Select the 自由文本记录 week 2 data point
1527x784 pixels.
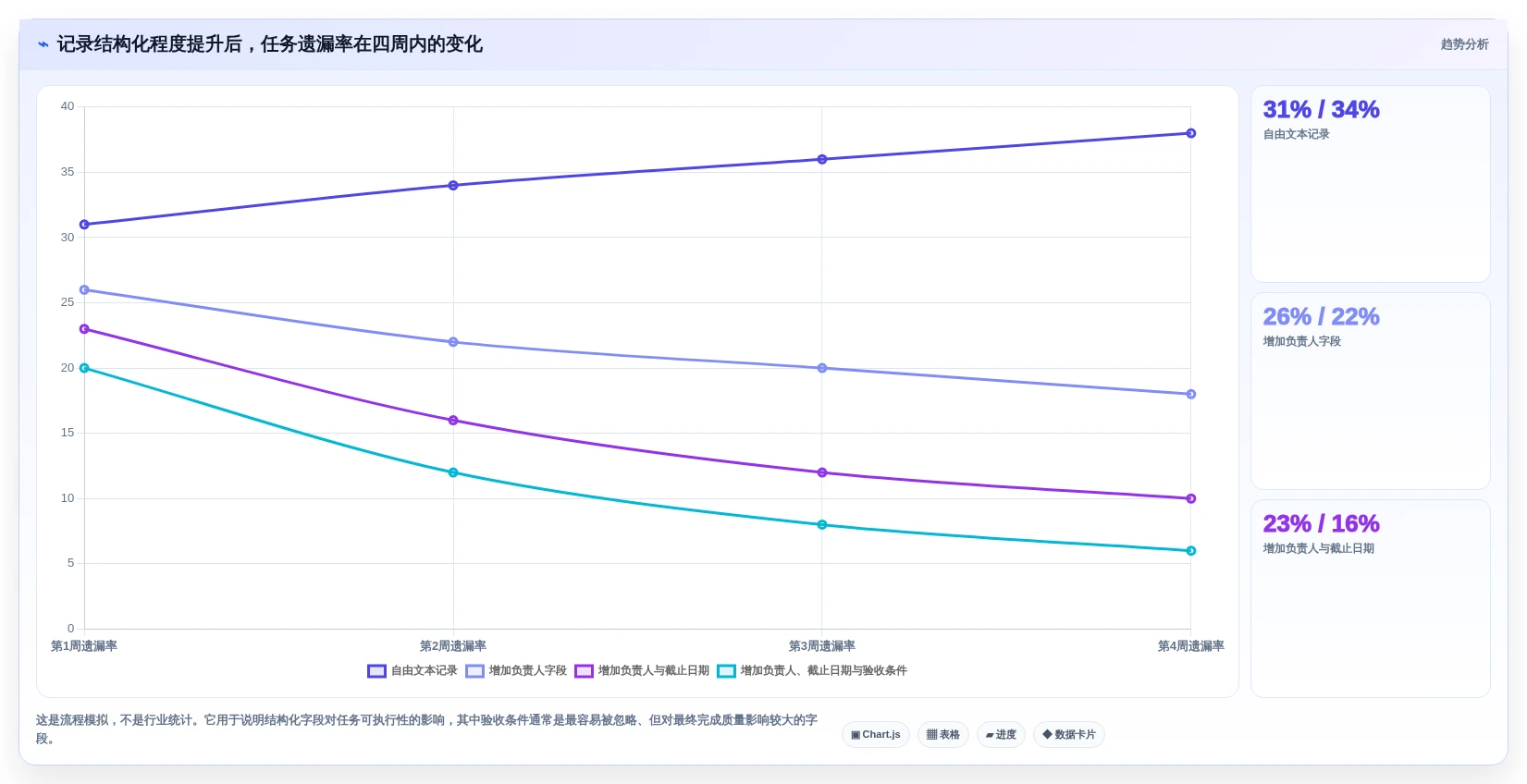pos(453,186)
